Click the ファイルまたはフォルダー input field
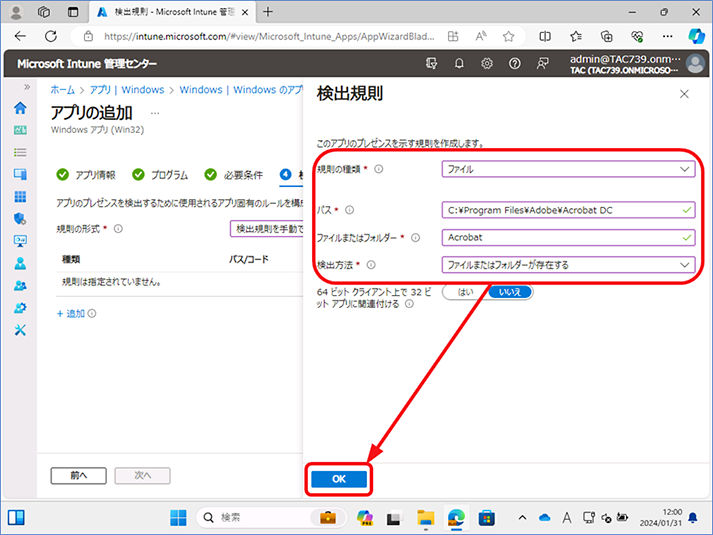Image resolution: width=713 pixels, height=535 pixels. tap(568, 238)
